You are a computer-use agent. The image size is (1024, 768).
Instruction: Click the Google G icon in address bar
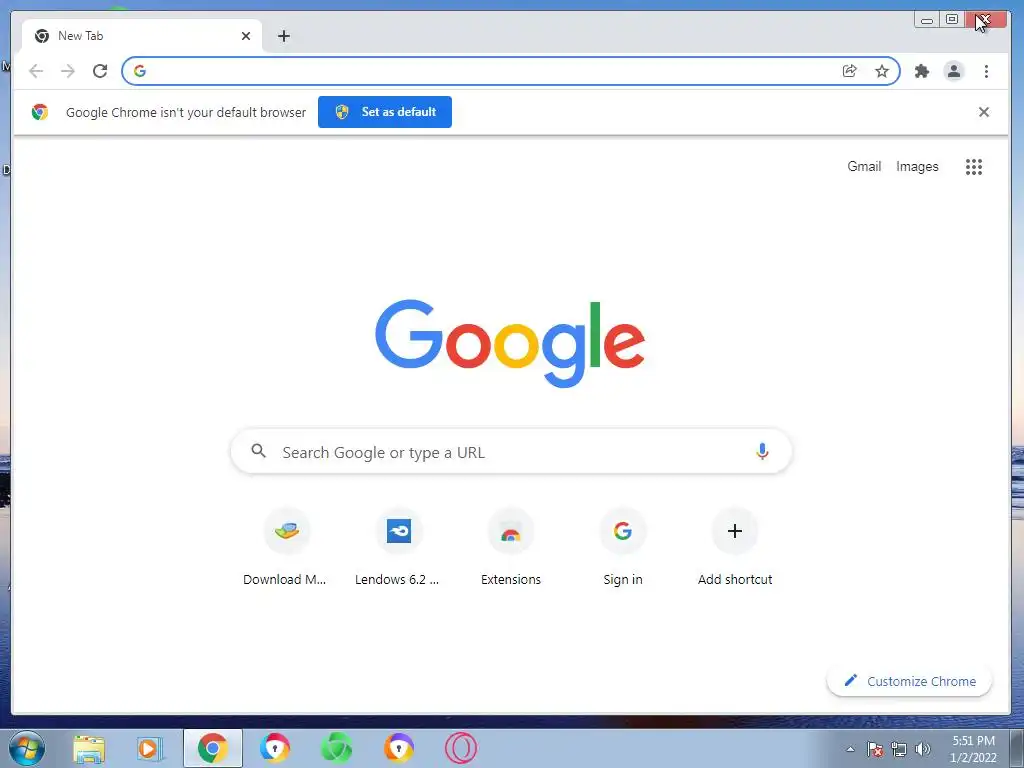(140, 71)
